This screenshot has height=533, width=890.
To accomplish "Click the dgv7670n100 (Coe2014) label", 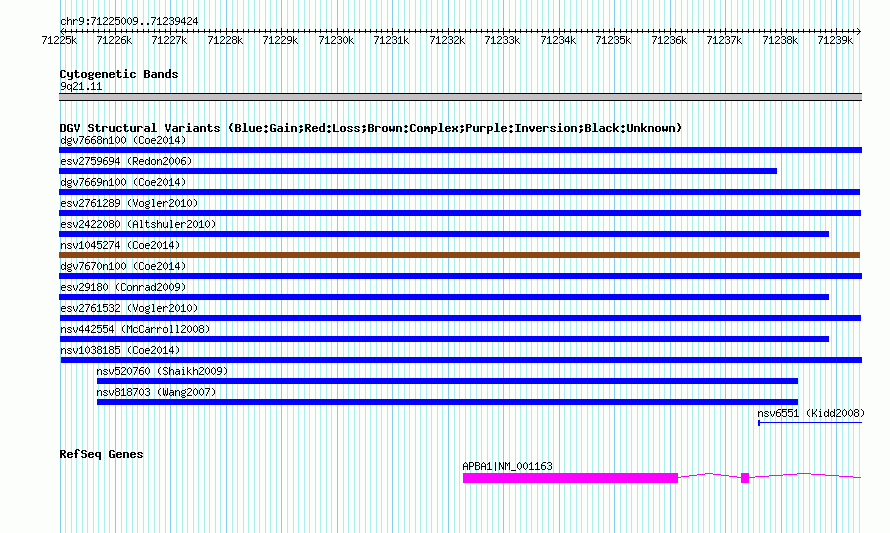I will pos(123,266).
